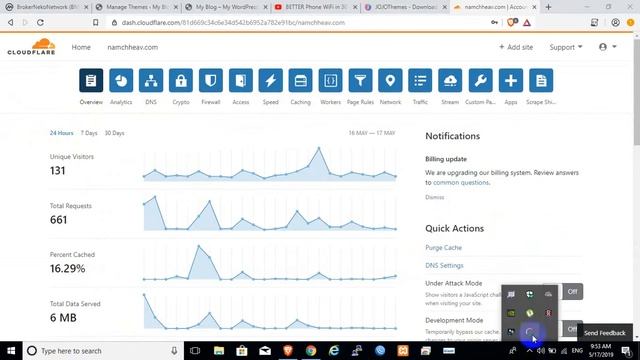Screen dimensions: 640x360
Task: Open the Speed lightning icon
Action: (271, 80)
